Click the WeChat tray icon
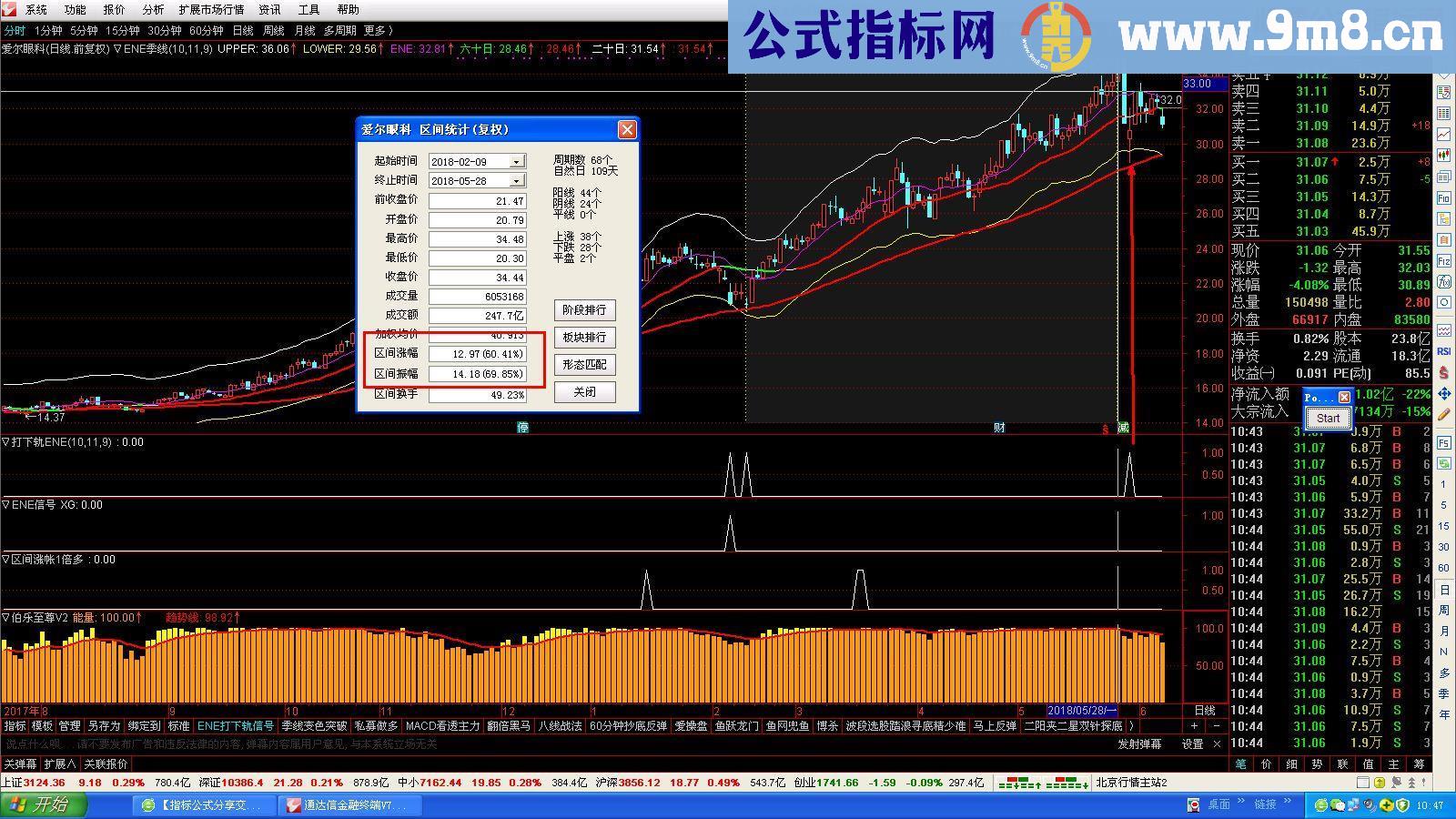The height and width of the screenshot is (819, 1456). [1338, 805]
